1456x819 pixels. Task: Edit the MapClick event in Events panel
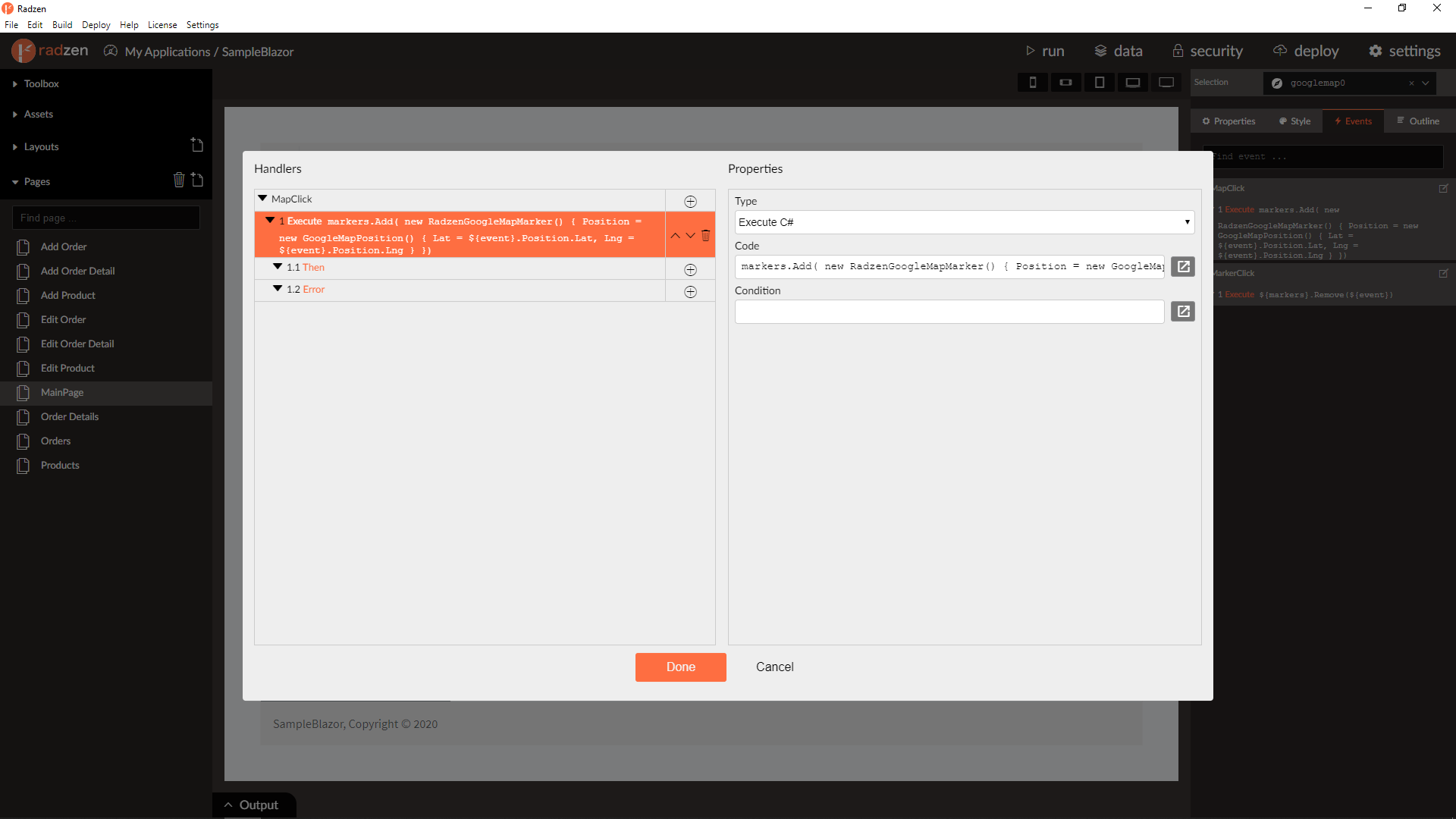1443,188
